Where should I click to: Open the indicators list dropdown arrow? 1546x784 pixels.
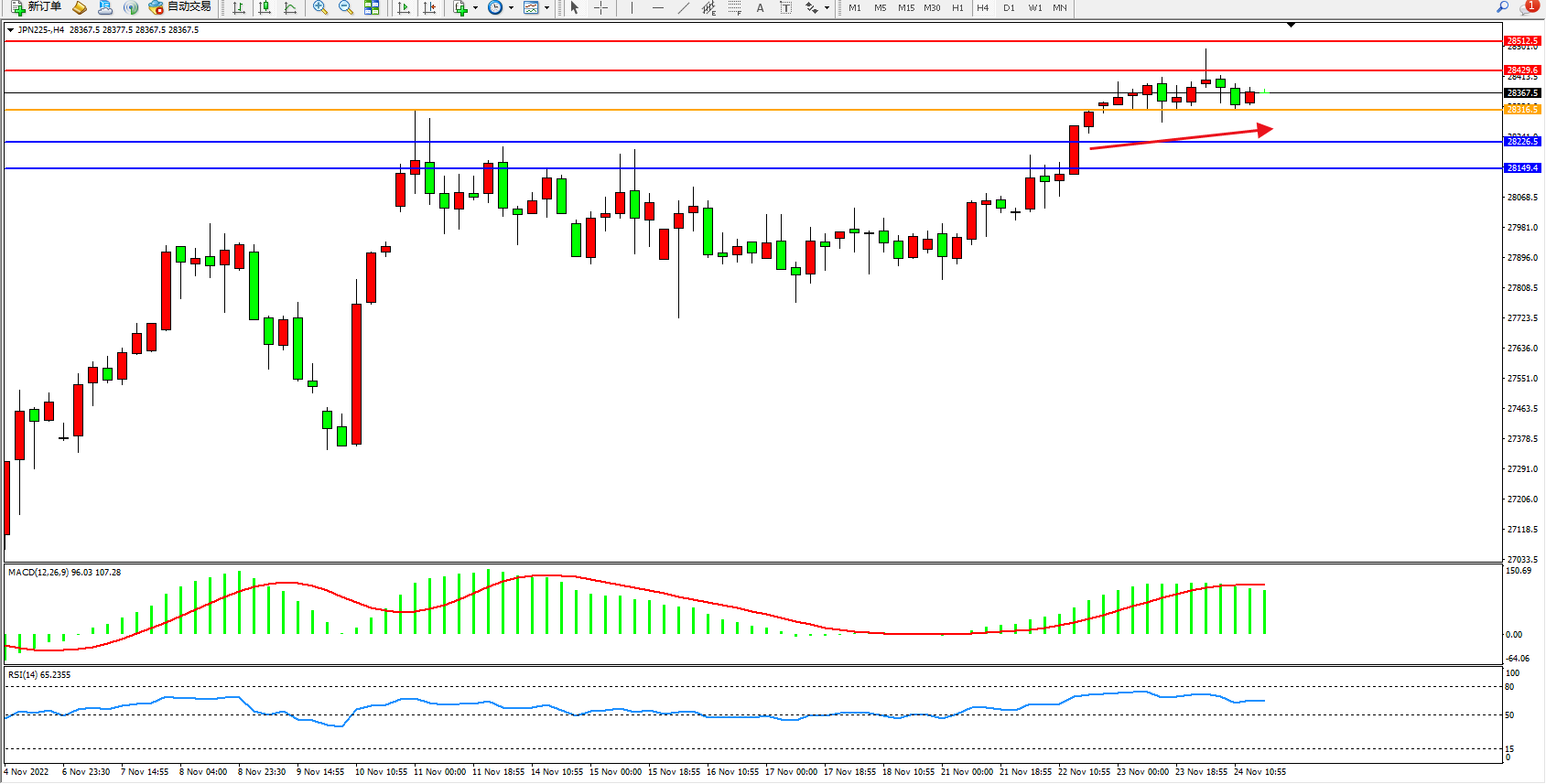475,7
